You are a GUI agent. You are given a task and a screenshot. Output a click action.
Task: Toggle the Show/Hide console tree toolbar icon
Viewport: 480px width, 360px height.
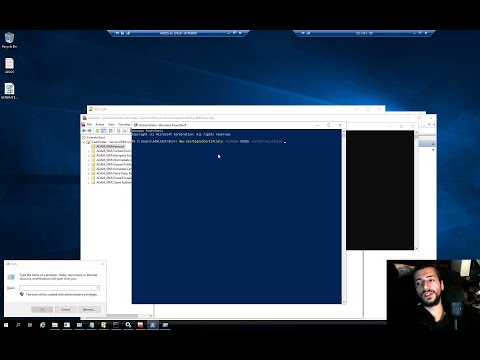point(104,131)
